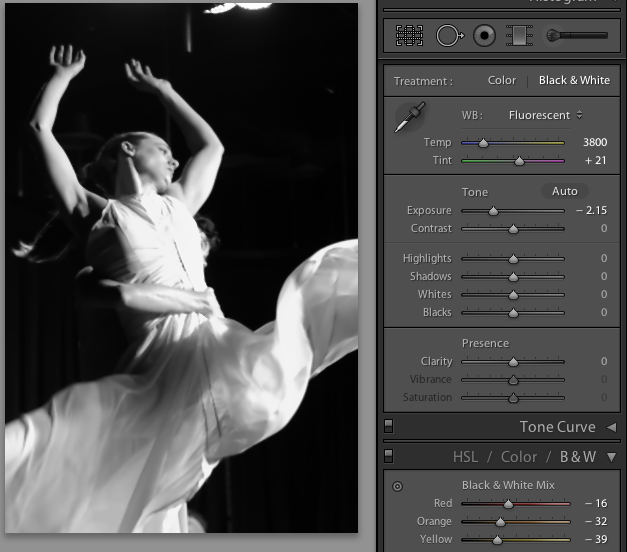The height and width of the screenshot is (552, 627).
Task: Click the Red mix slider handle
Action: (x=508, y=504)
